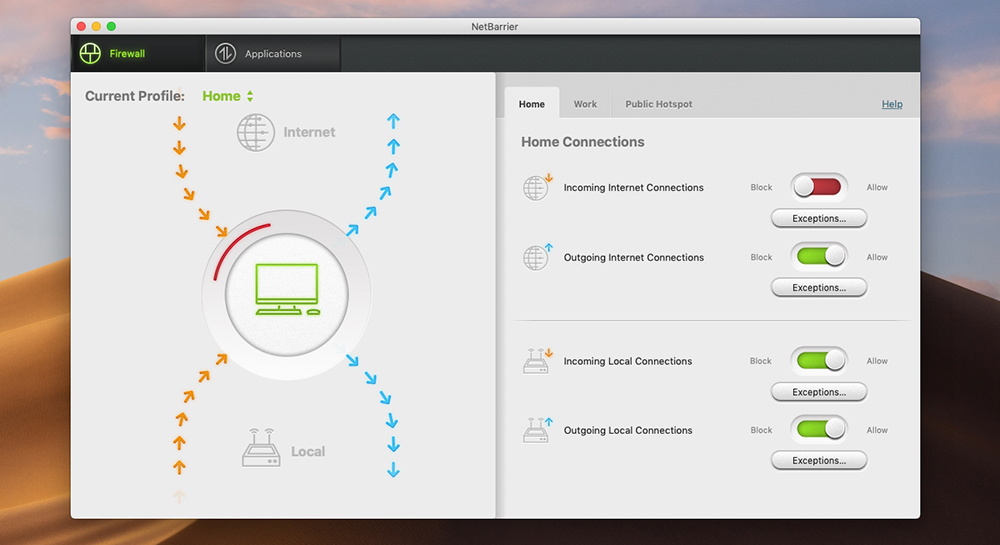Click the Current Profile label
This screenshot has height=545, width=1000.
[135, 96]
